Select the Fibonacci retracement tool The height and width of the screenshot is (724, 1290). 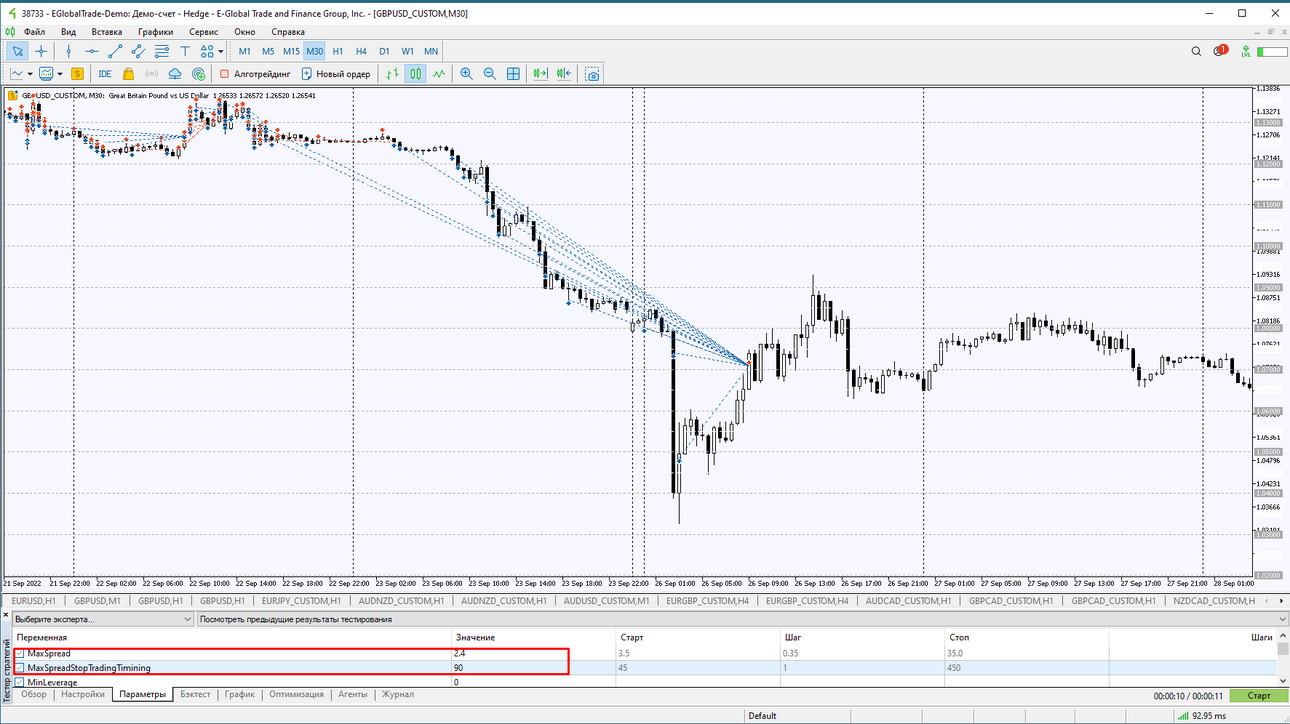pyautogui.click(x=161, y=51)
